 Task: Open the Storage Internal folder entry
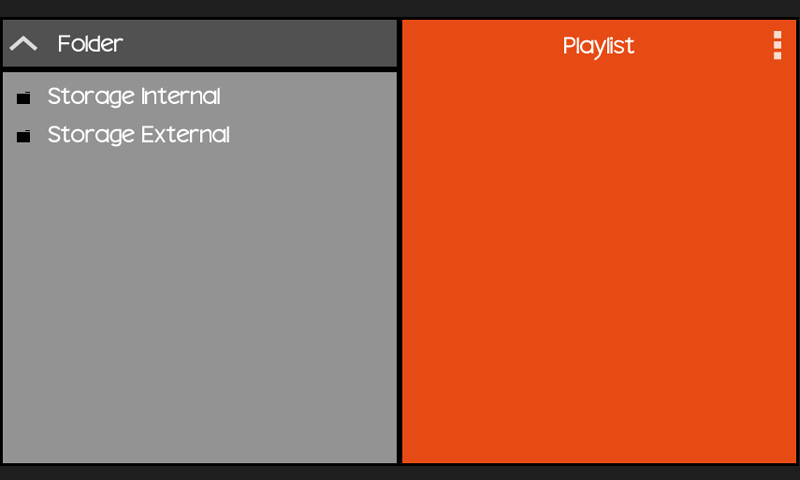(x=134, y=97)
